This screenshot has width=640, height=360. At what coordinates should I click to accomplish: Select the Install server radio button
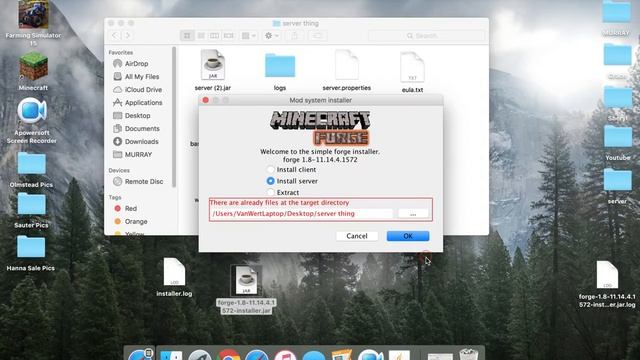271,181
